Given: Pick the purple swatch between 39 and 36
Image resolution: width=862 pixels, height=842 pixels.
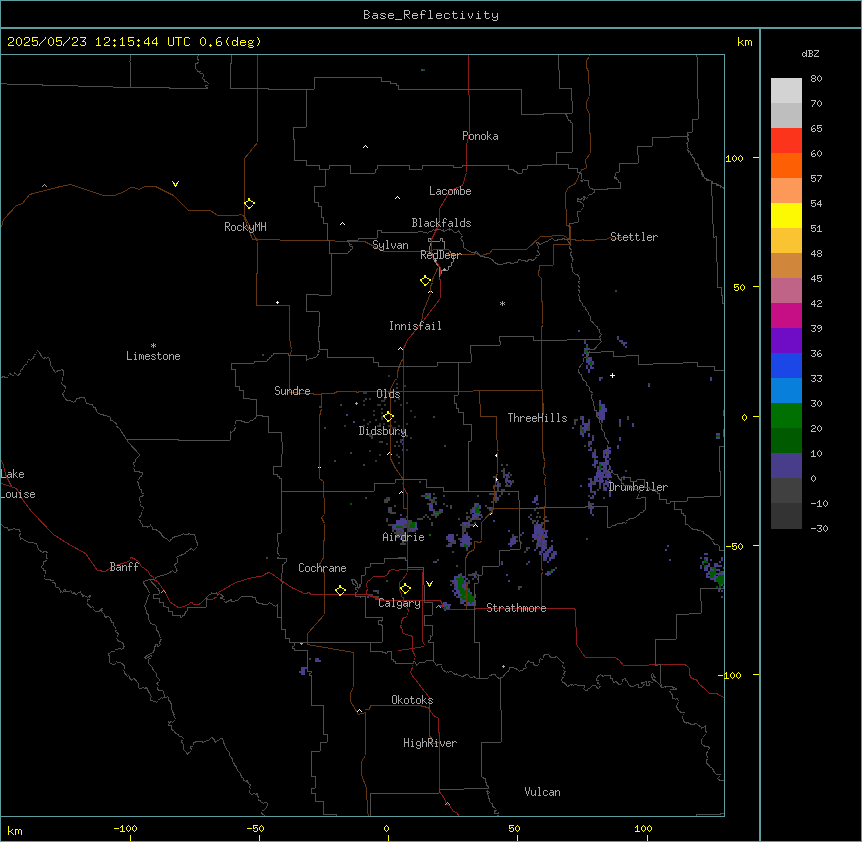Looking at the screenshot, I should (x=786, y=341).
